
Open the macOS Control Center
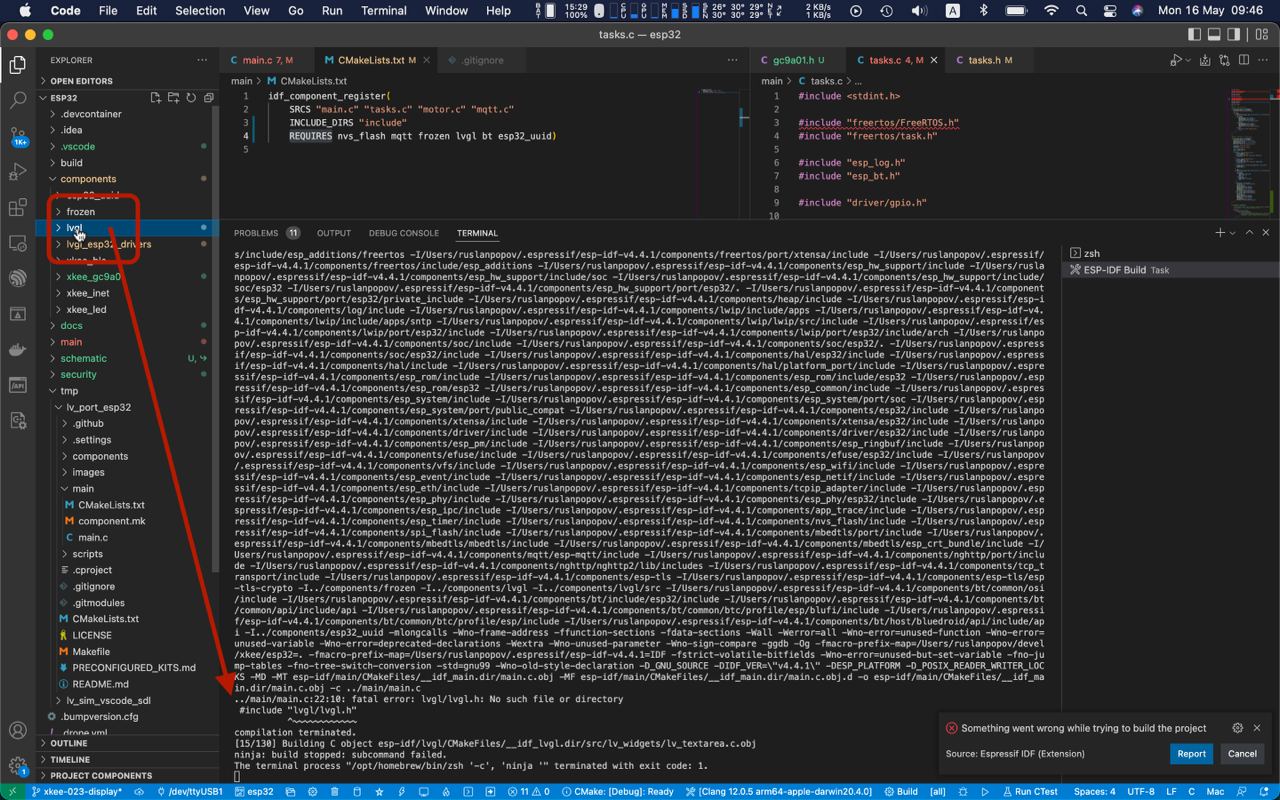point(1110,11)
